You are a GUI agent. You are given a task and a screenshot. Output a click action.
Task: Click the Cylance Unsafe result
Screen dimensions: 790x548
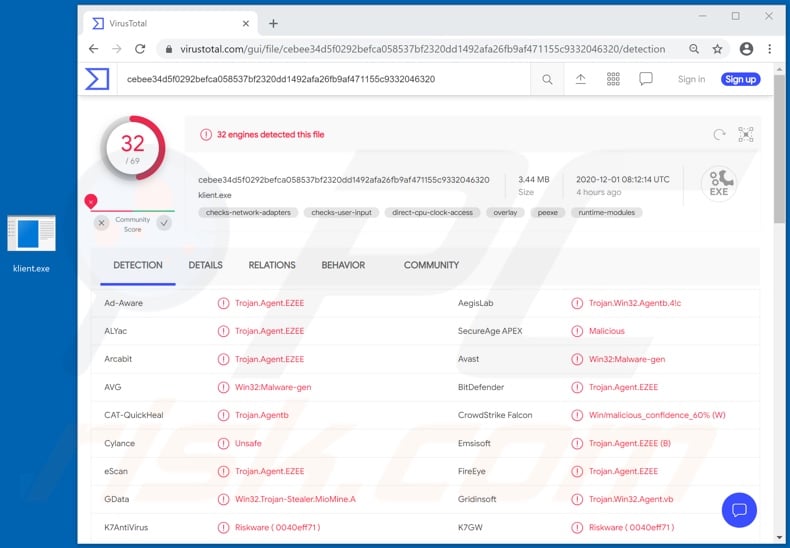tap(248, 444)
